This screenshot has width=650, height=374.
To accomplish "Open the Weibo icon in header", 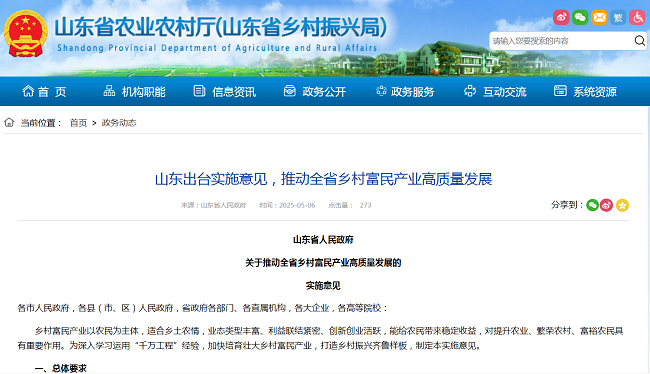I will click(561, 17).
